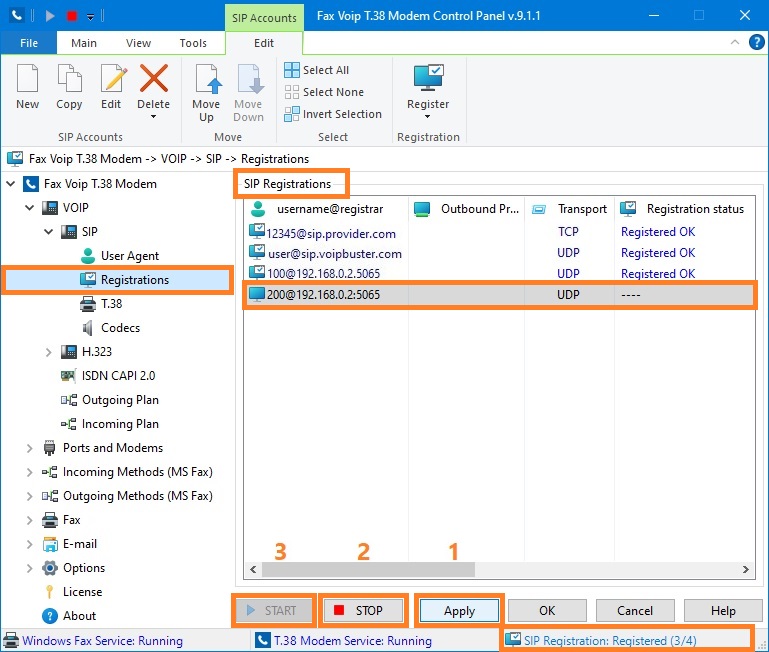Click the Outbound Pr... column header
The width and height of the screenshot is (769, 652).
click(466, 209)
